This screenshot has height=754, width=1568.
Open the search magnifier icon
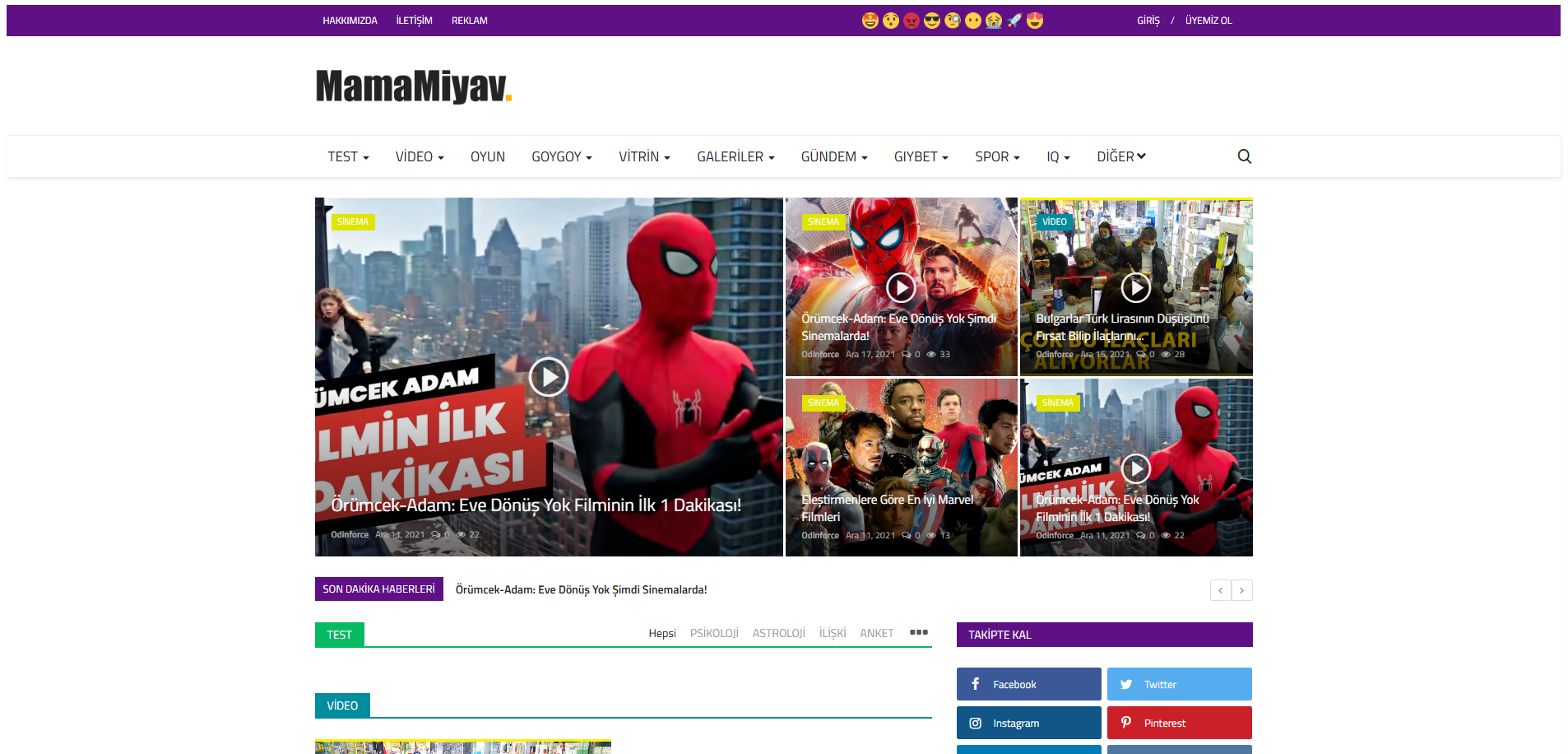click(x=1244, y=156)
